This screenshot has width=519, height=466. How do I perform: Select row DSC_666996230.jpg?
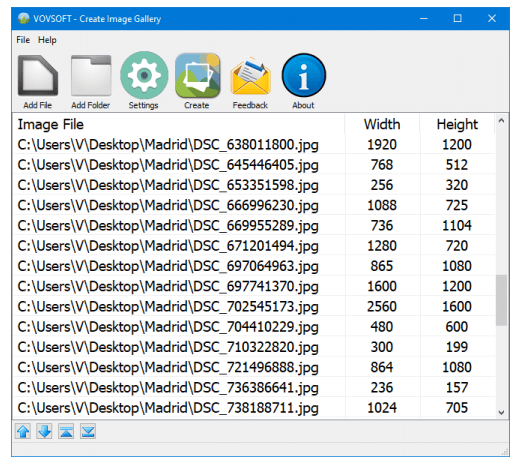pos(254,205)
